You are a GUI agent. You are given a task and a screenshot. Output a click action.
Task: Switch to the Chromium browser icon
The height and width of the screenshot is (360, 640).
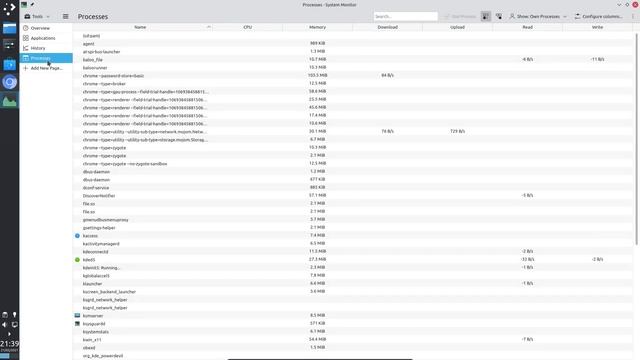tap(9, 82)
